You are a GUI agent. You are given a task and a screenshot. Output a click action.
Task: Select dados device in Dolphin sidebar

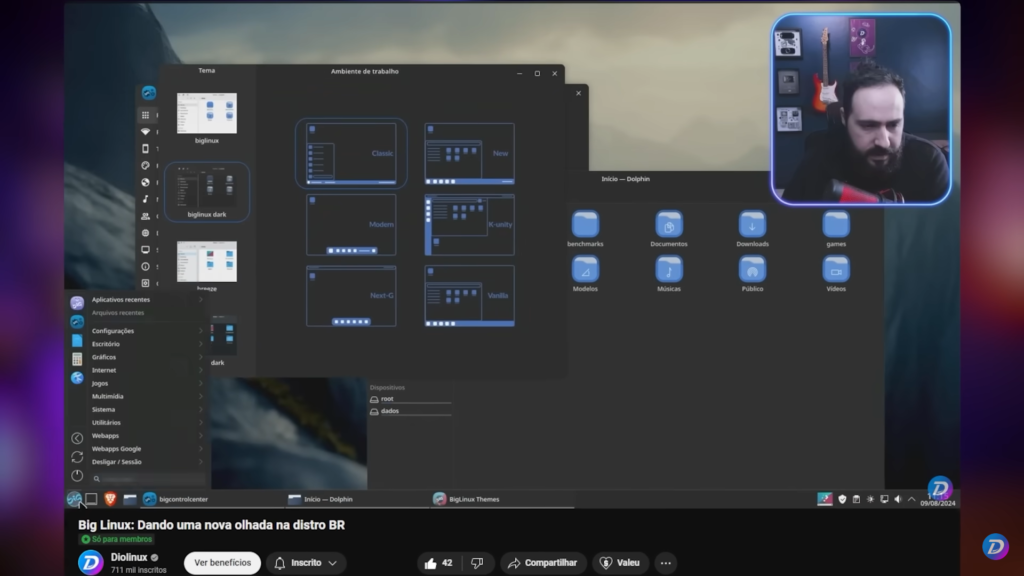tap(410, 411)
